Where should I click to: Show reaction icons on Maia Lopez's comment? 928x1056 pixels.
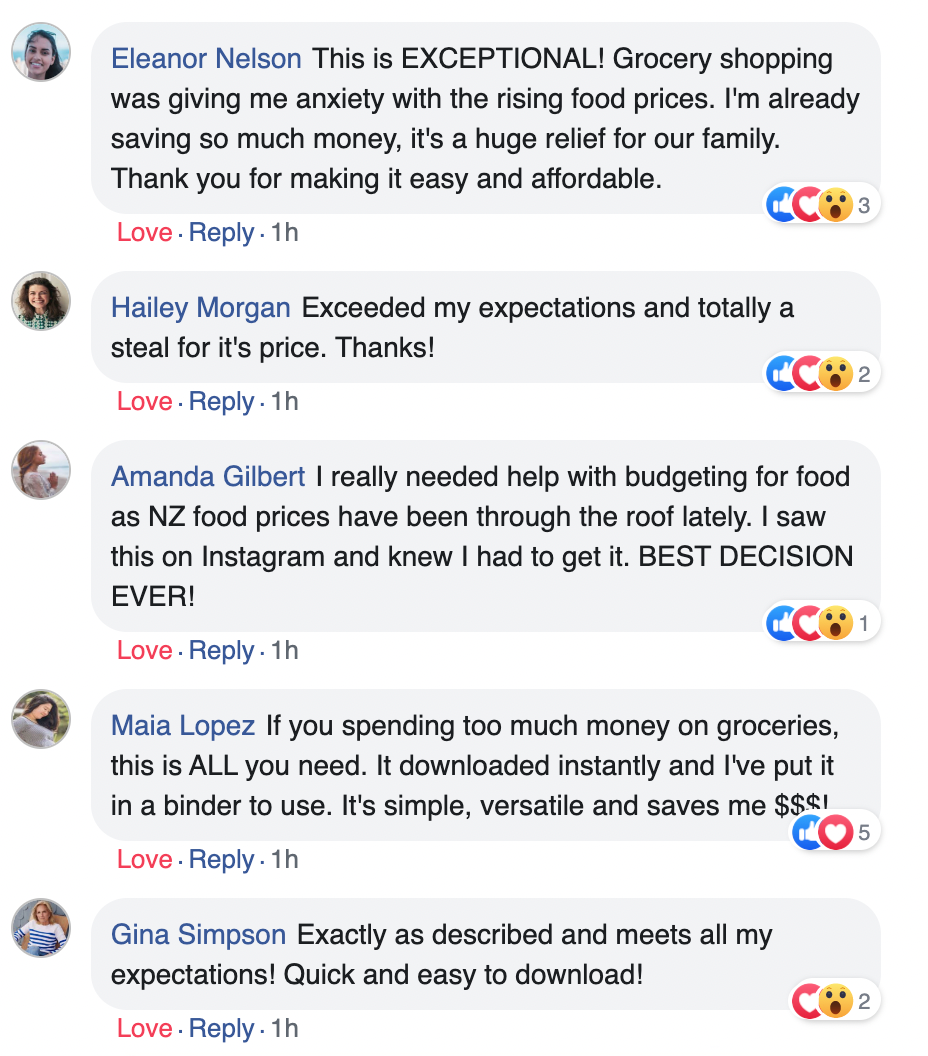[834, 832]
